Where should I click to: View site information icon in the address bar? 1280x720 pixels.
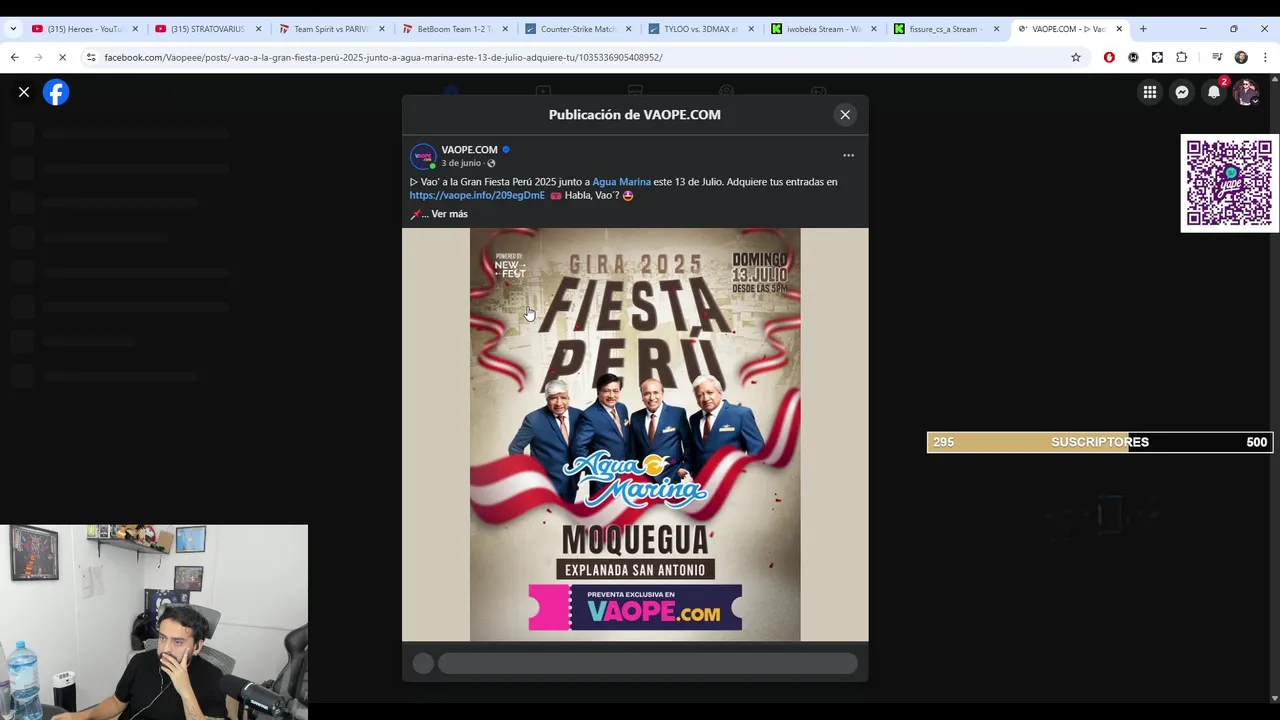click(90, 57)
